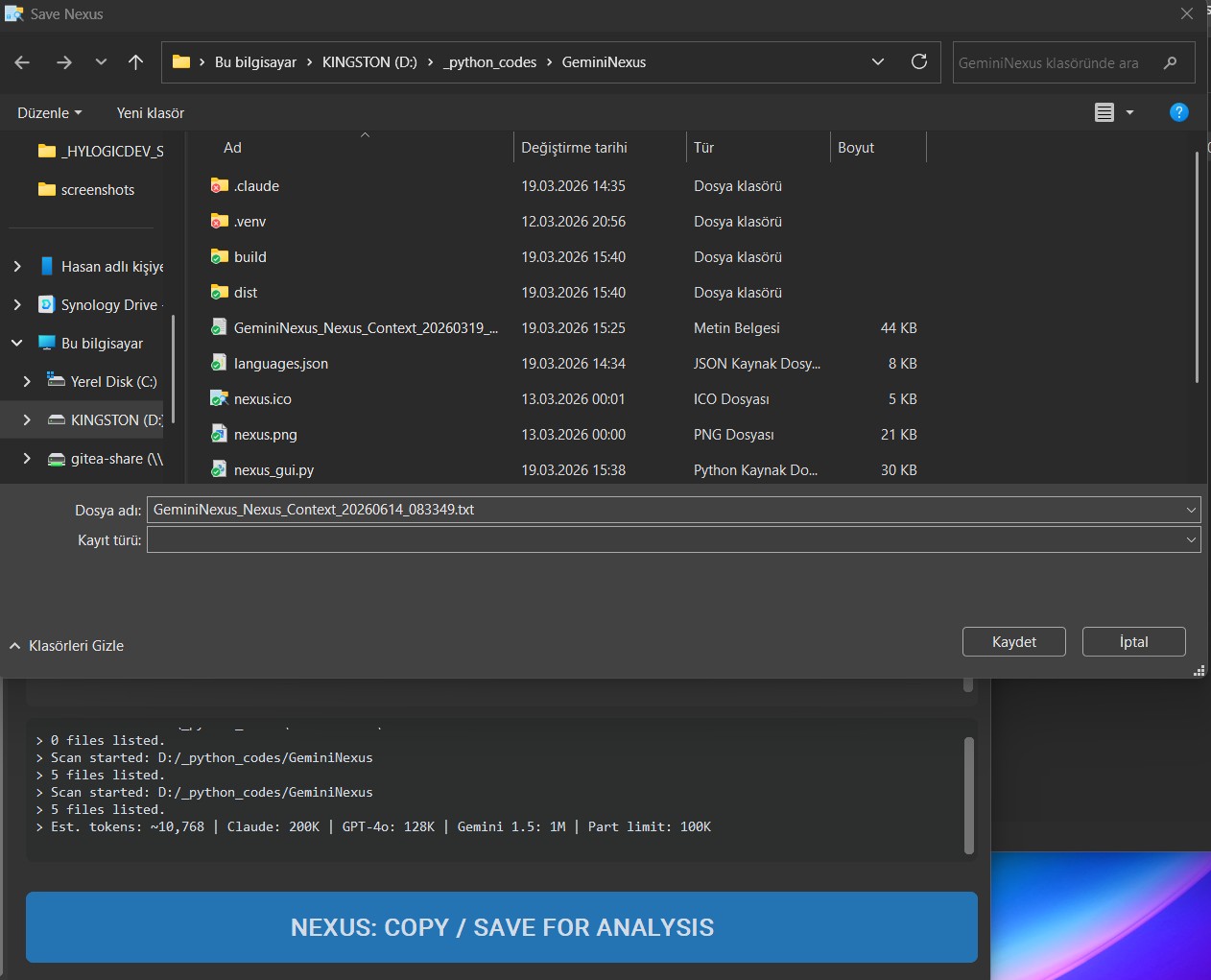Click NEXUS: COPY / SAVE FOR ANALYSIS button
1211x980 pixels.
coord(502,927)
